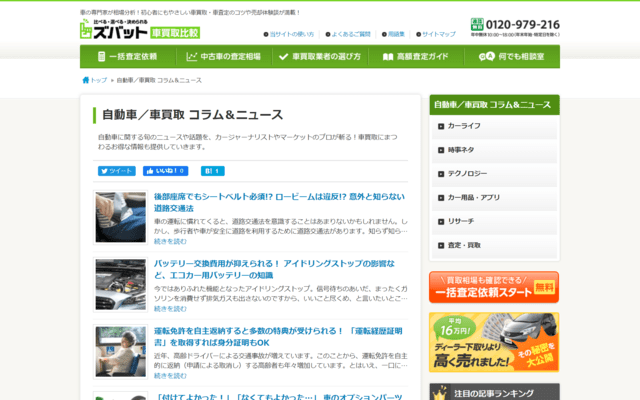Click the checkmark icon beside 車買取業者の選び方

[283, 57]
